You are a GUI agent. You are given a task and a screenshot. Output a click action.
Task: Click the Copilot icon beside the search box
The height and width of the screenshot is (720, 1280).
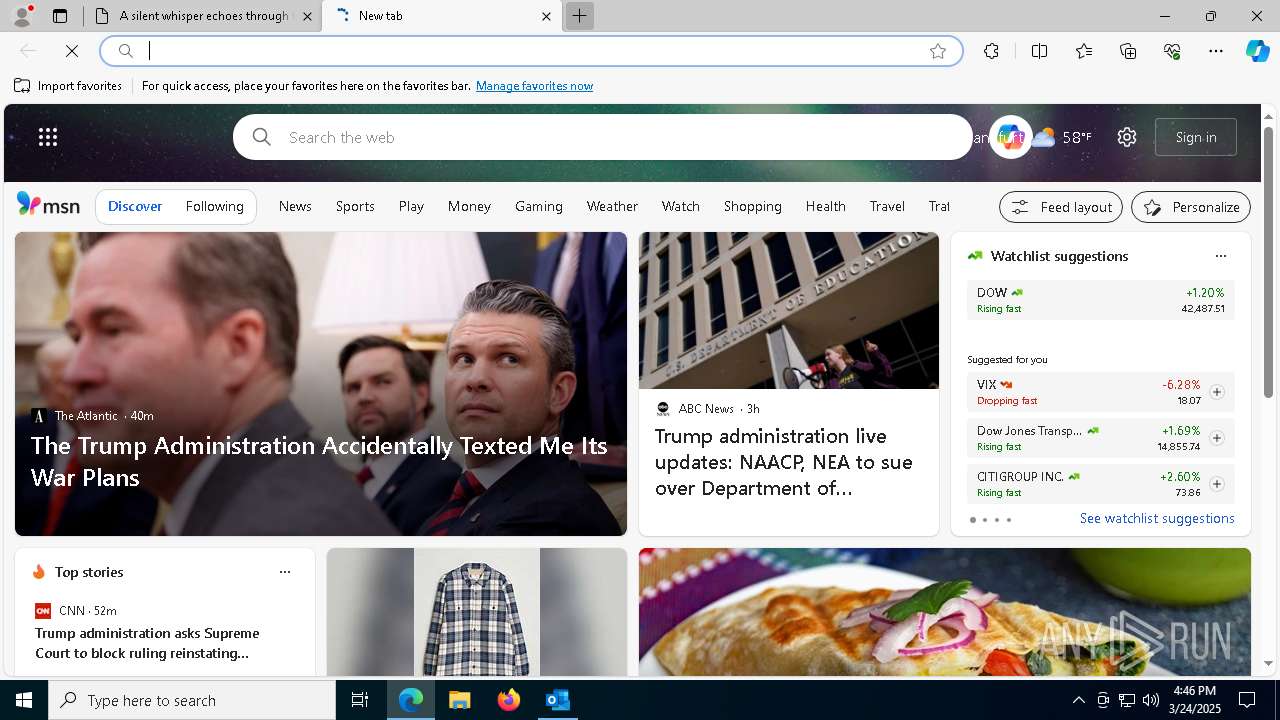tap(1011, 137)
